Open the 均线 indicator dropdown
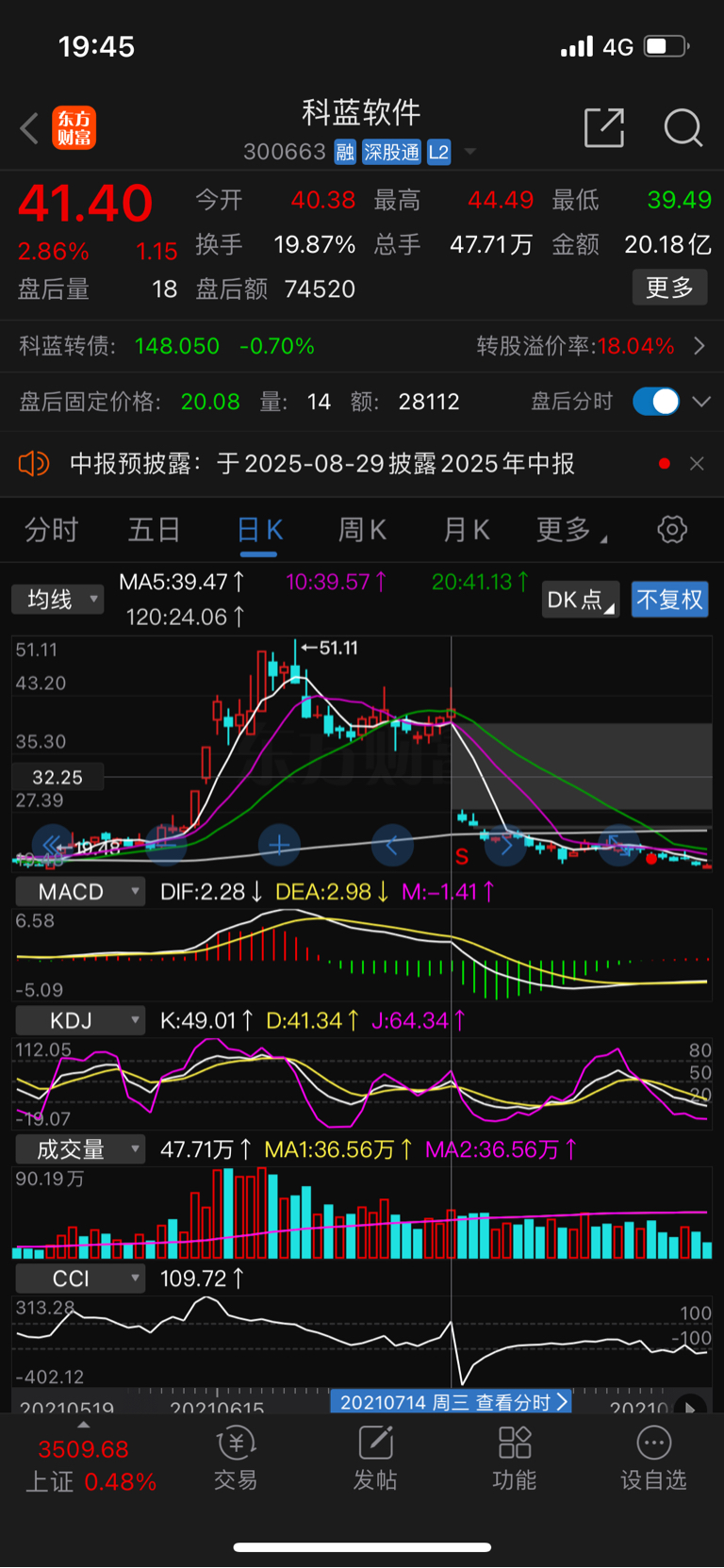The height and width of the screenshot is (1568, 724). tap(58, 600)
